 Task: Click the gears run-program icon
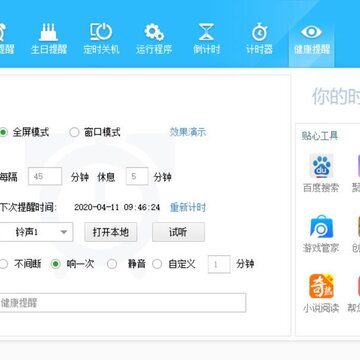(x=154, y=32)
